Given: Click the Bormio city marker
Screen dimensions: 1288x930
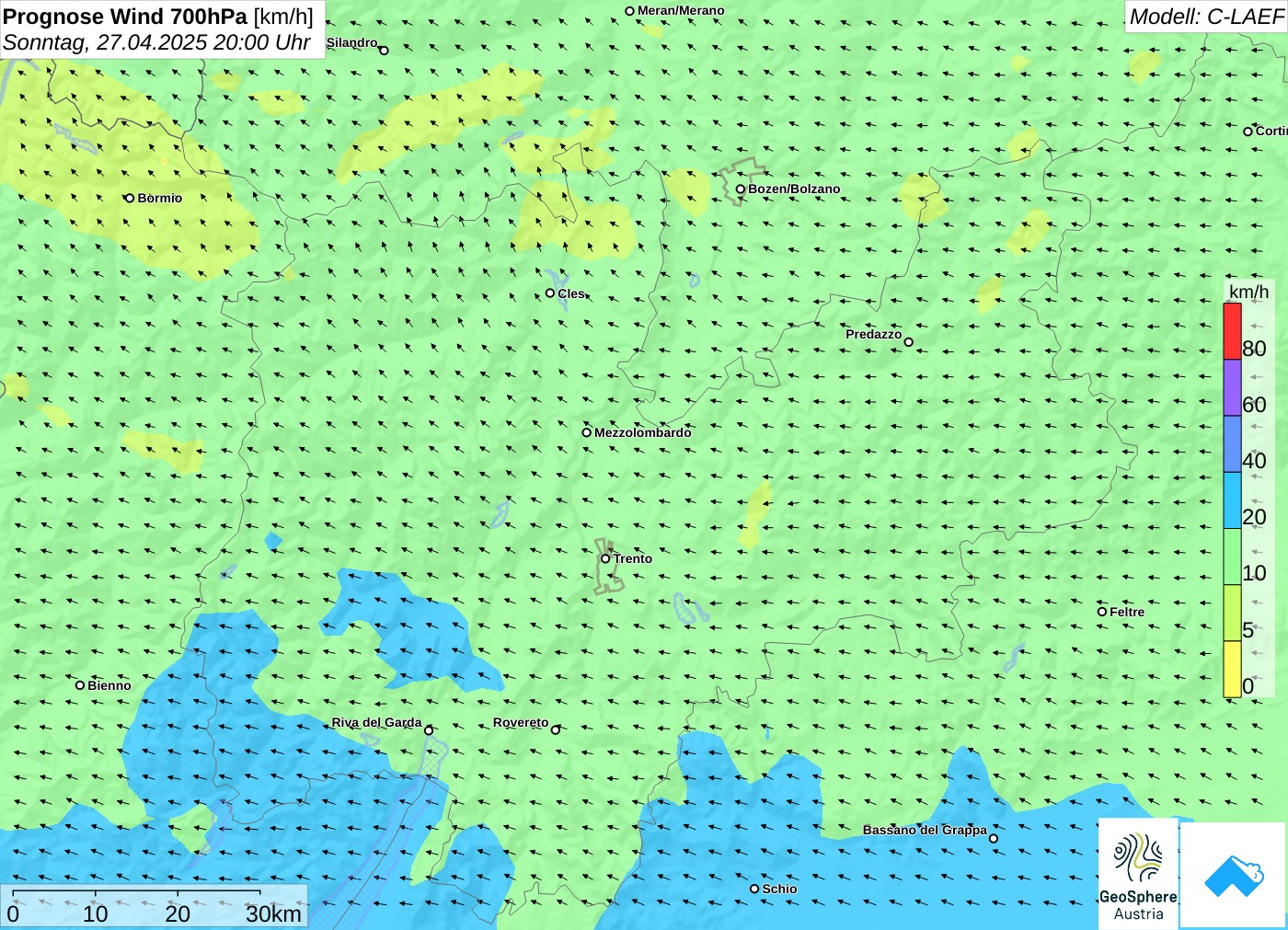Looking at the screenshot, I should click(x=130, y=198).
